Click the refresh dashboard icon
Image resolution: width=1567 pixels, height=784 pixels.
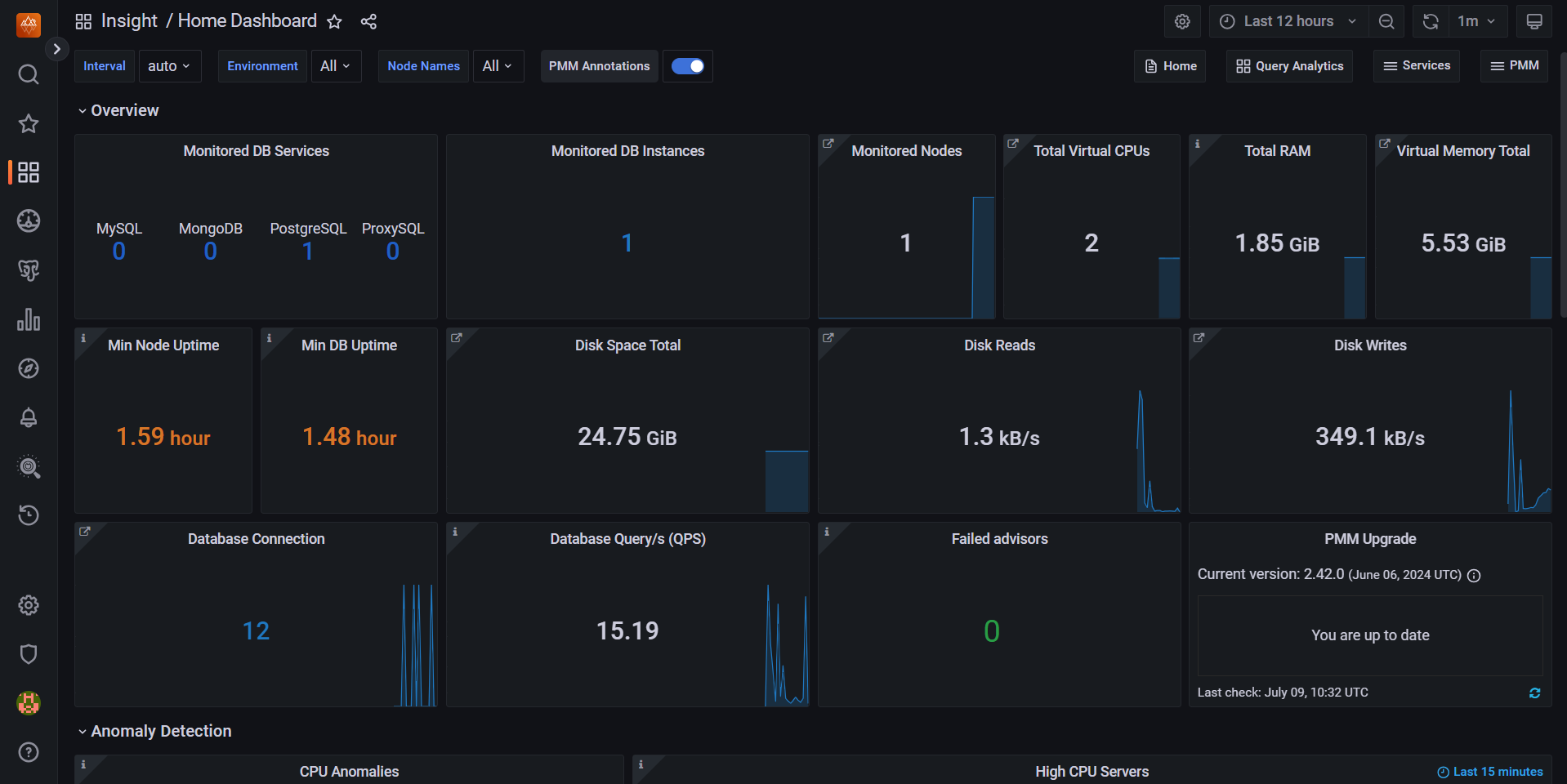coord(1430,21)
